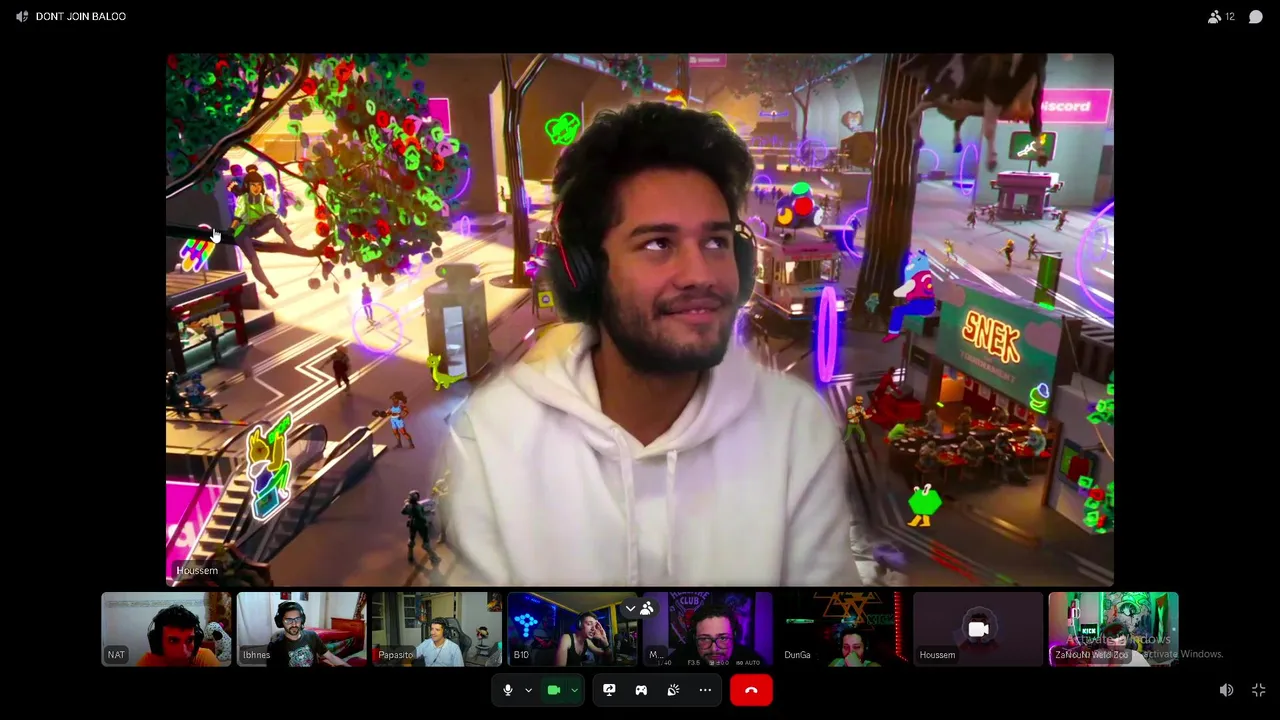This screenshot has height=720, width=1280.
Task: Show the member list with 12 participants
Action: (1221, 16)
